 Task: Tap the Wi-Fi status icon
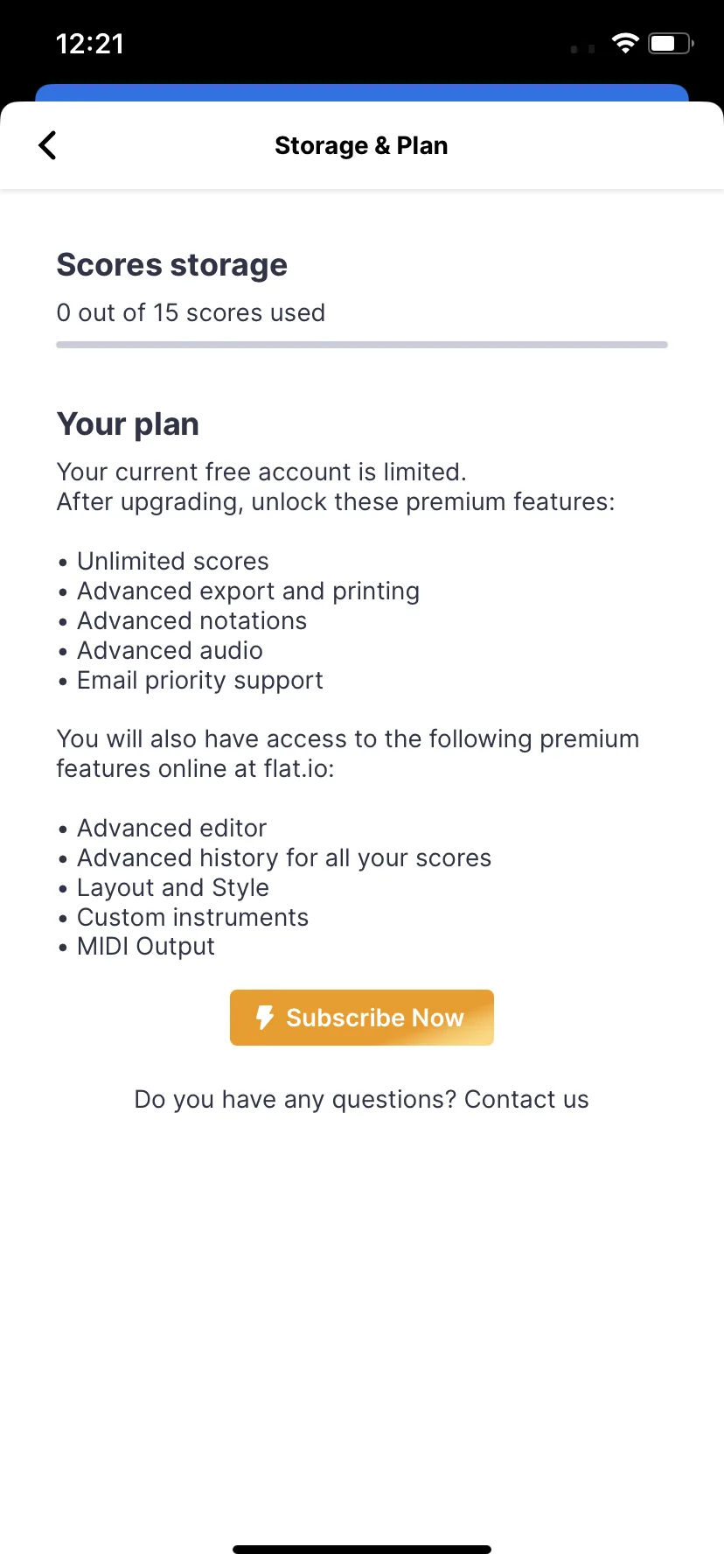click(625, 44)
